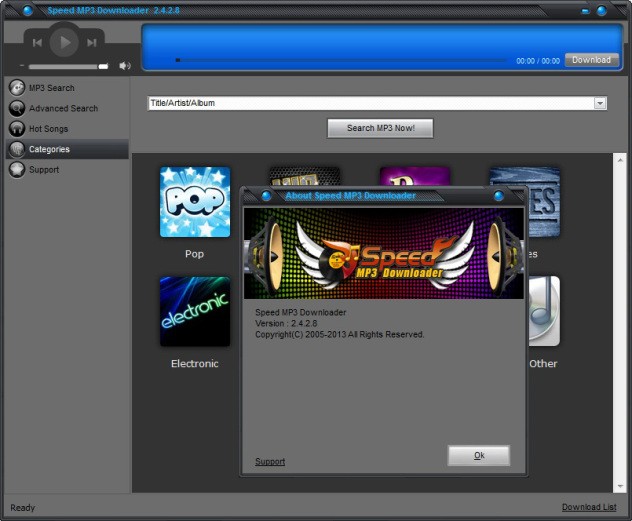This screenshot has height=521, width=632.
Task: Click the About dialog left blue orb
Action: tap(266, 196)
